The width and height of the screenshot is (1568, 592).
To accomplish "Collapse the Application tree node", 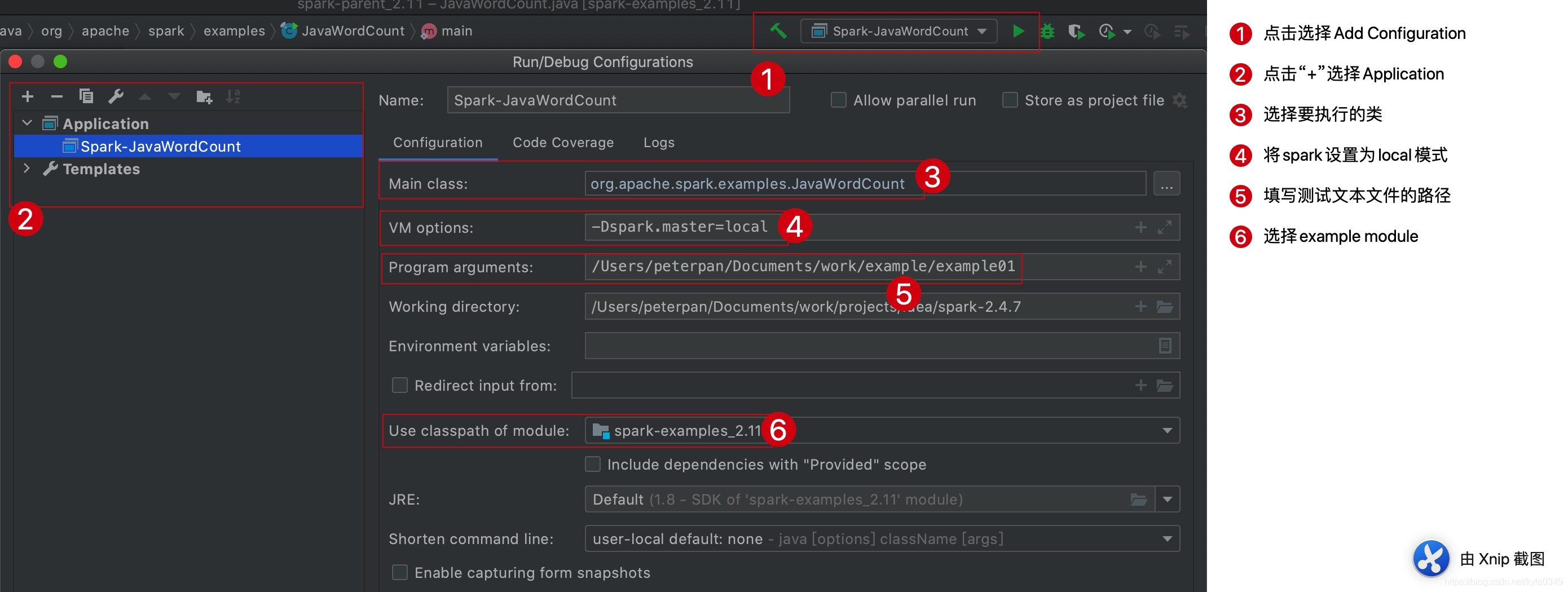I will pos(27,123).
